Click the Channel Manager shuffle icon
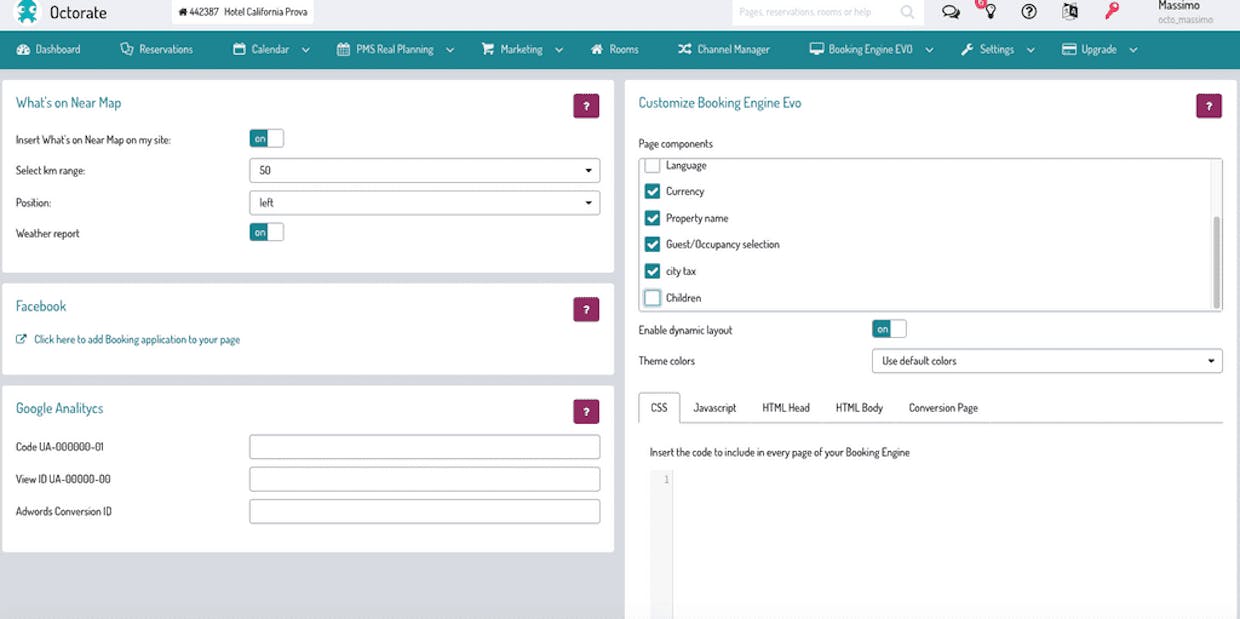1240x619 pixels. (684, 49)
